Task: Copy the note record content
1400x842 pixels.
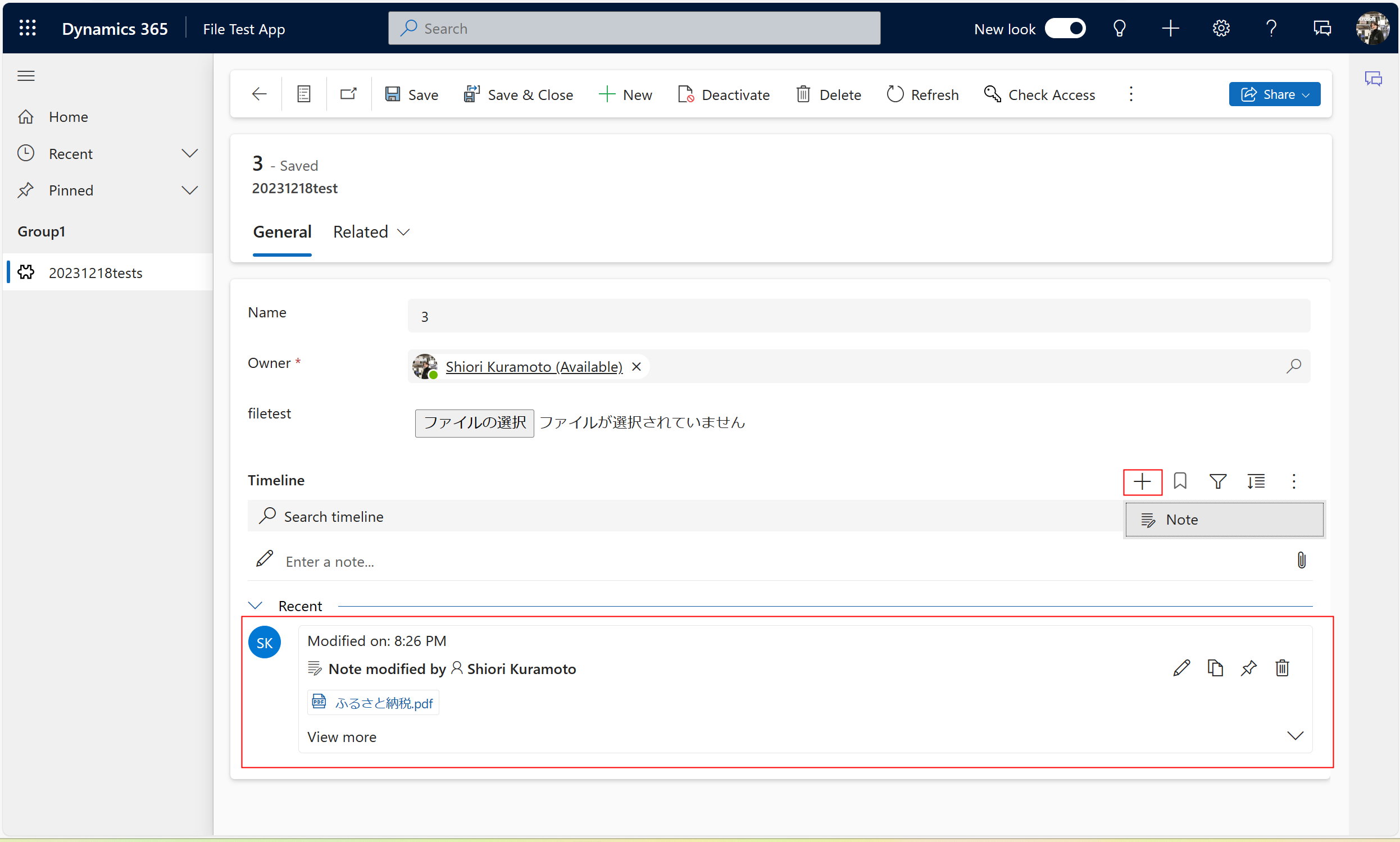Action: coord(1215,668)
